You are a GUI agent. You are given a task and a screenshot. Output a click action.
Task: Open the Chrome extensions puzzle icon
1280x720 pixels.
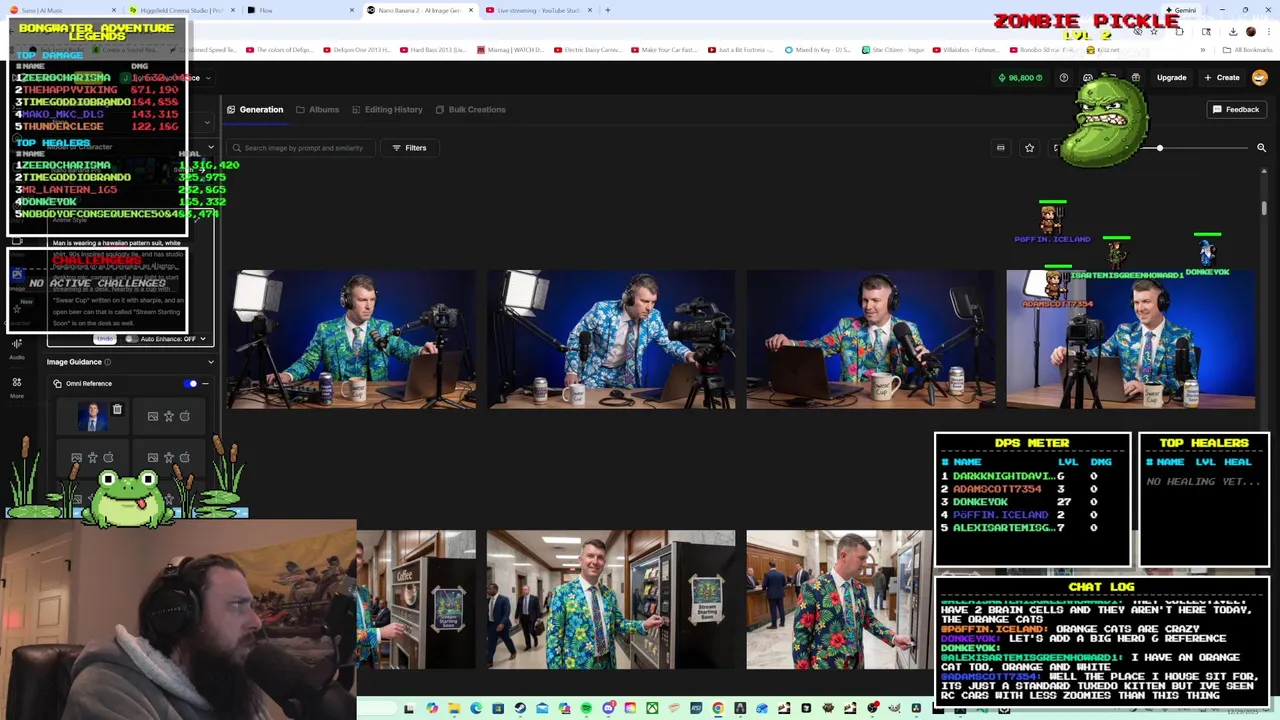[1179, 32]
